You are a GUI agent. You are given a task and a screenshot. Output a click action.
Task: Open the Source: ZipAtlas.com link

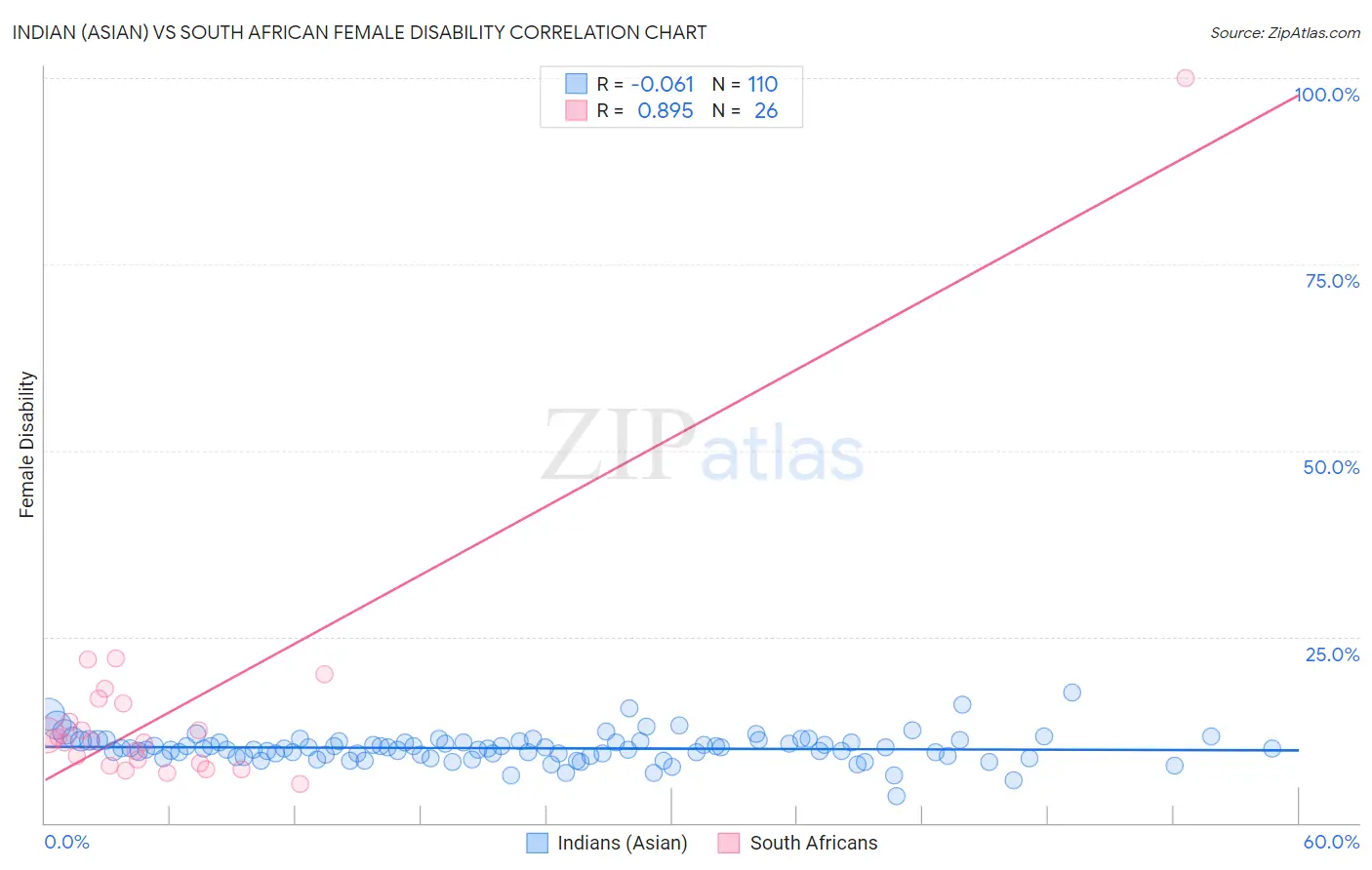pyautogui.click(x=1285, y=32)
